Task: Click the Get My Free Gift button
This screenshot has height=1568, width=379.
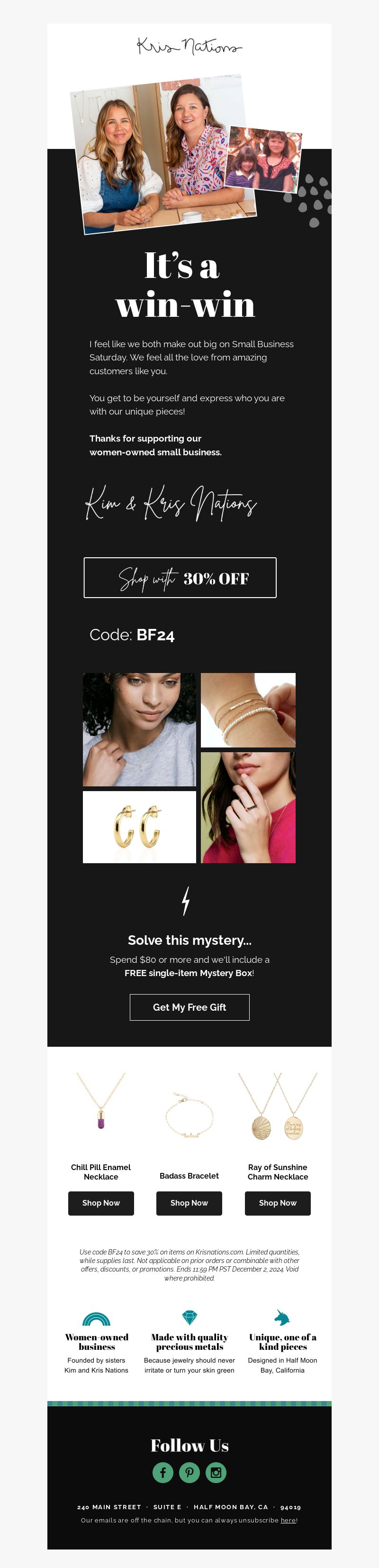Action: click(189, 1007)
